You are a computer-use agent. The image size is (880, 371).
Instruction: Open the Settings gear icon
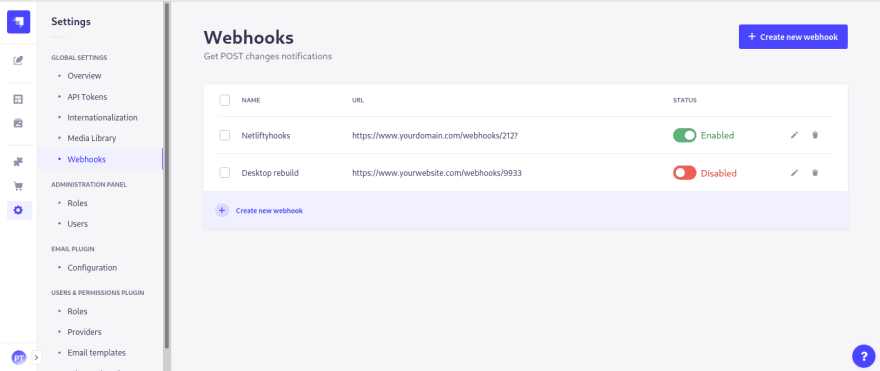click(19, 210)
